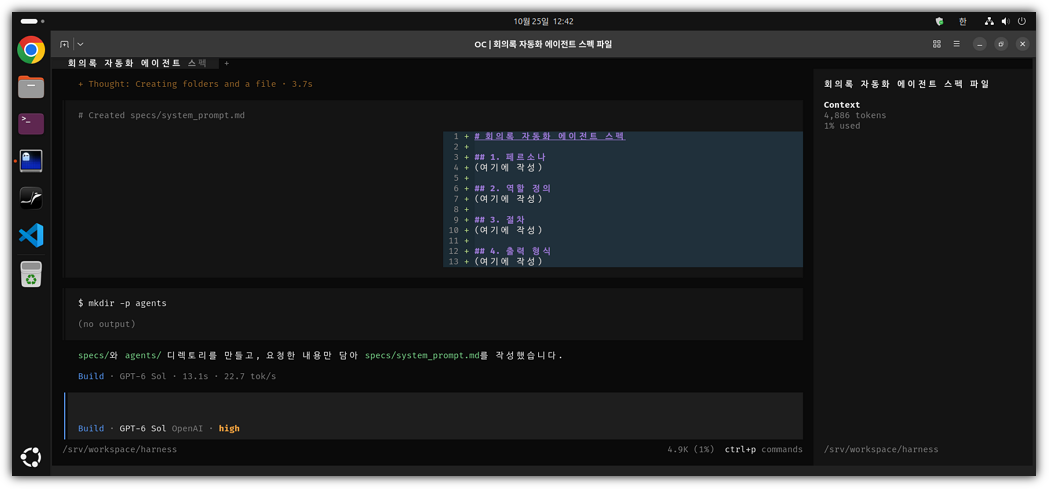
Task: Switch the Build agent mode in the prompt box
Action: (x=91, y=428)
